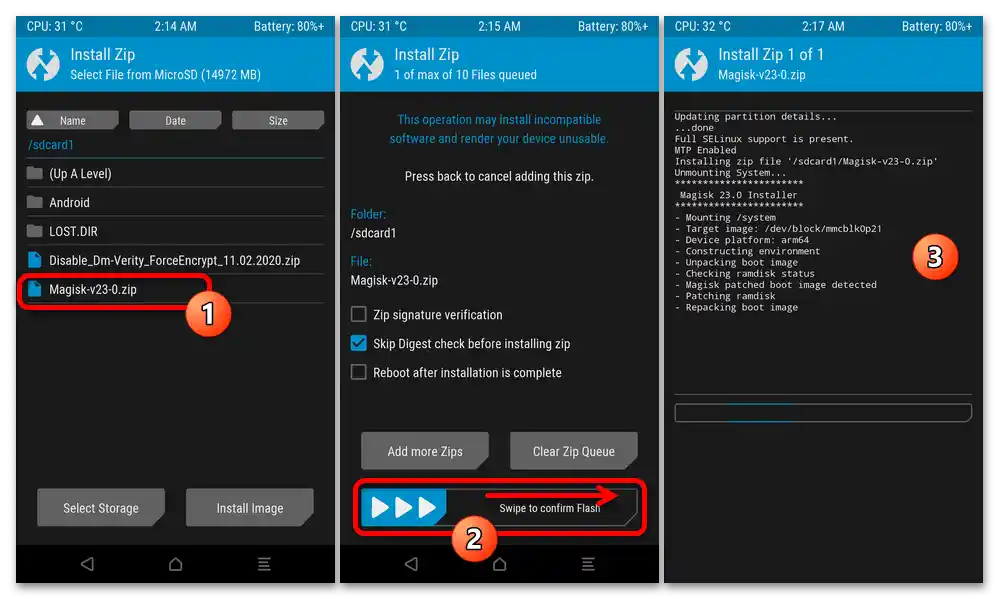Screen dimensions: 999x599
Task: Tap Clear Zip Queue button
Action: pyautogui.click(x=573, y=451)
